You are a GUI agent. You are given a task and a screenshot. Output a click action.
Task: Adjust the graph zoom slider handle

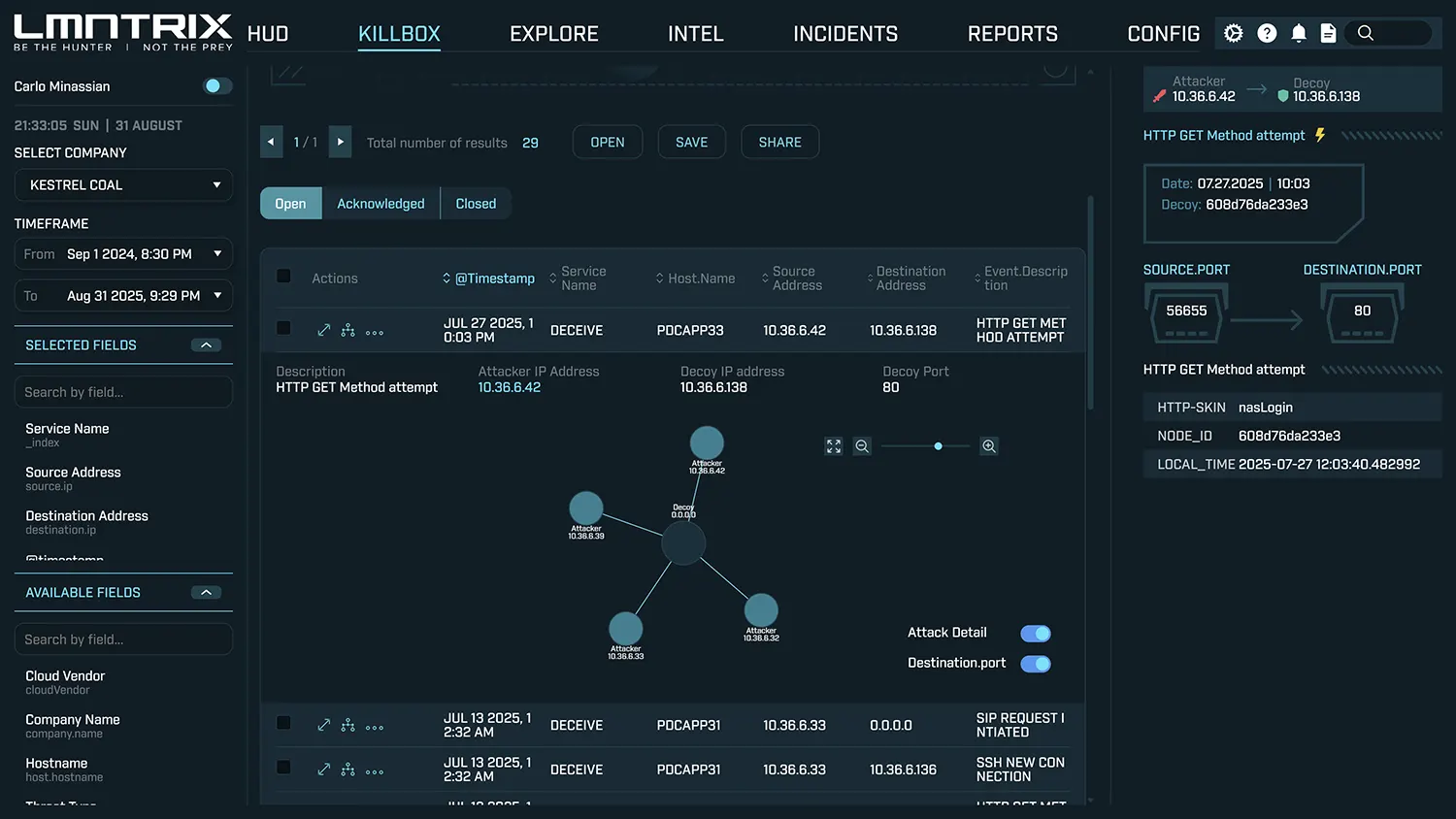938,446
